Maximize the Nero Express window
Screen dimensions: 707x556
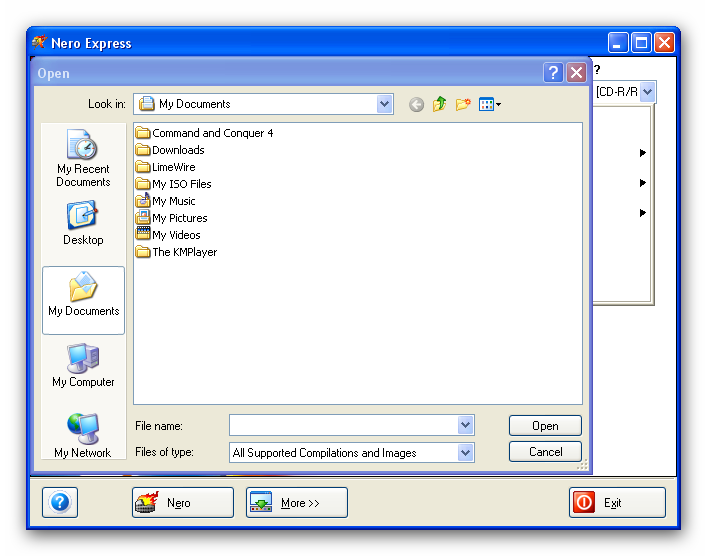(x=641, y=43)
